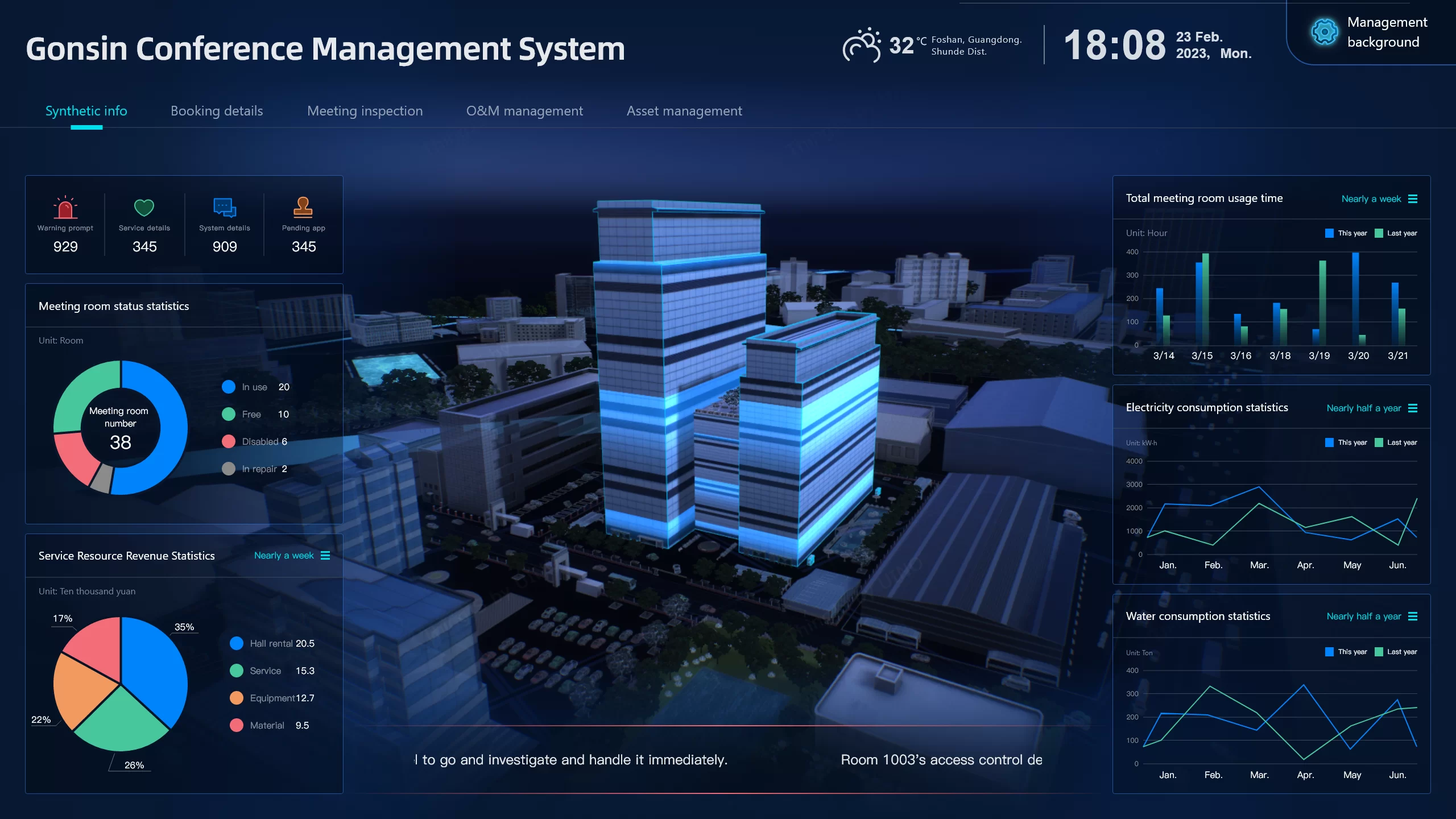This screenshot has height=819, width=1456.
Task: Switch to the Synthetic info tab
Action: pos(86,111)
